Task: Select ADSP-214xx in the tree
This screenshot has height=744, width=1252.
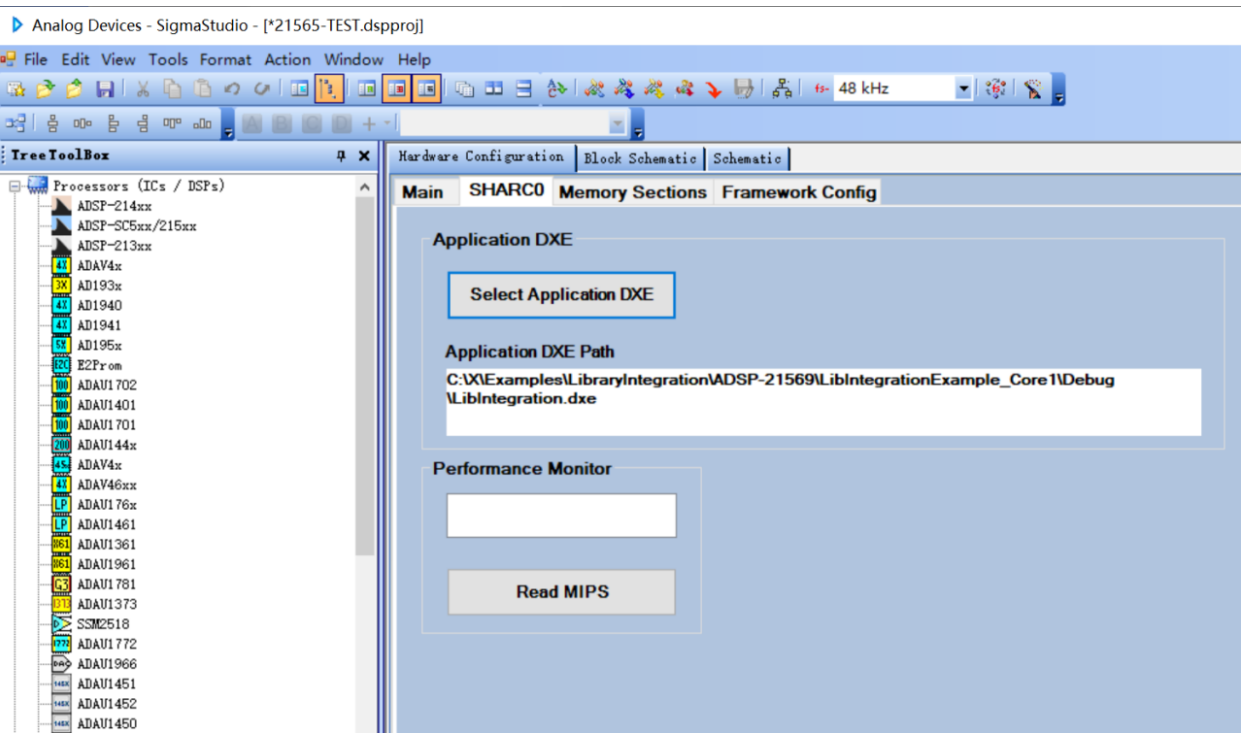Action: (x=114, y=206)
